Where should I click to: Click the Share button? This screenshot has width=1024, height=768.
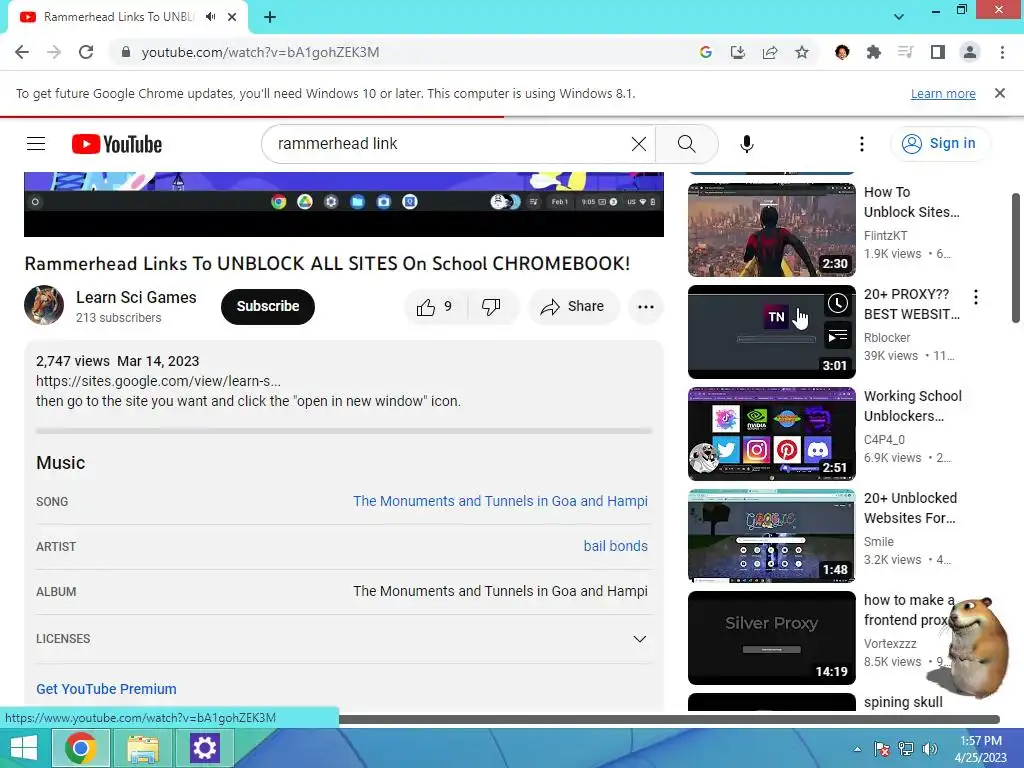click(573, 306)
